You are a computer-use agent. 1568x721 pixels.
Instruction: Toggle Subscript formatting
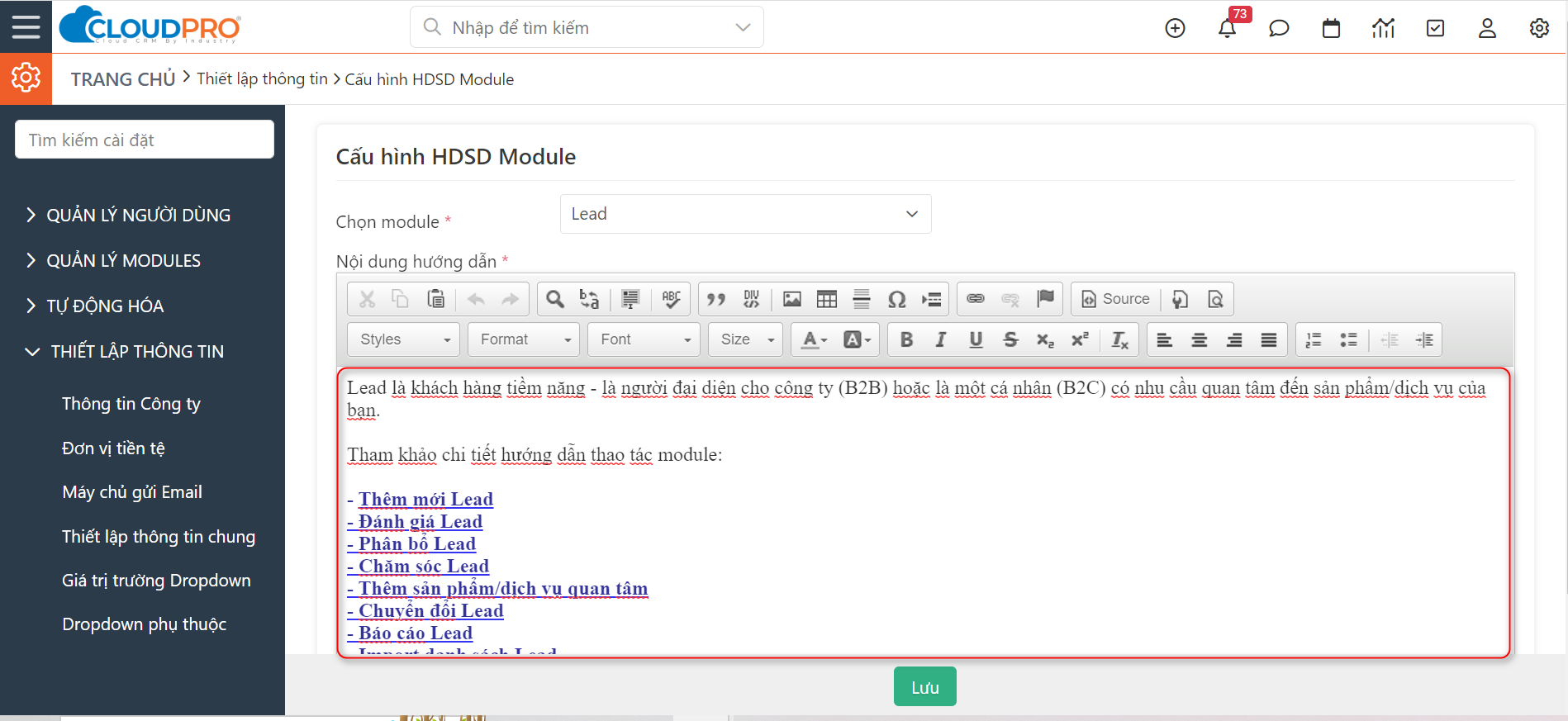click(x=1045, y=339)
